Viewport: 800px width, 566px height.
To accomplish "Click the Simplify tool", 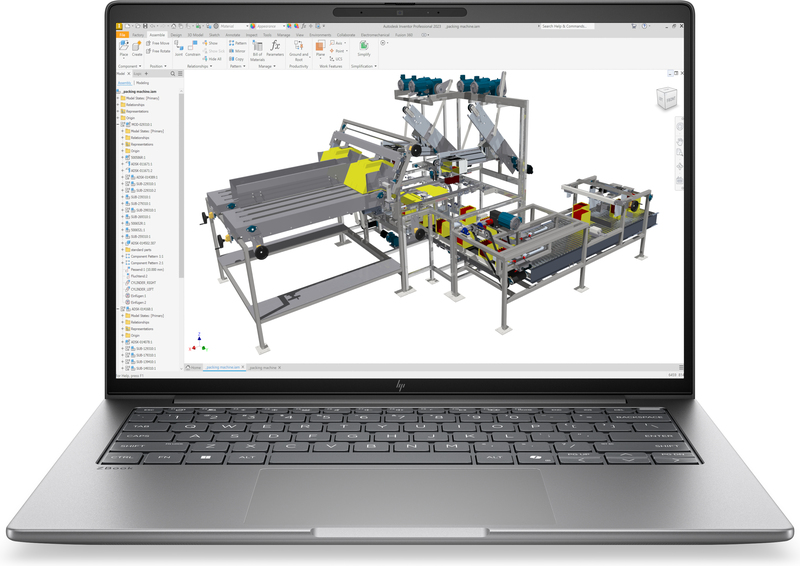I will point(364,49).
